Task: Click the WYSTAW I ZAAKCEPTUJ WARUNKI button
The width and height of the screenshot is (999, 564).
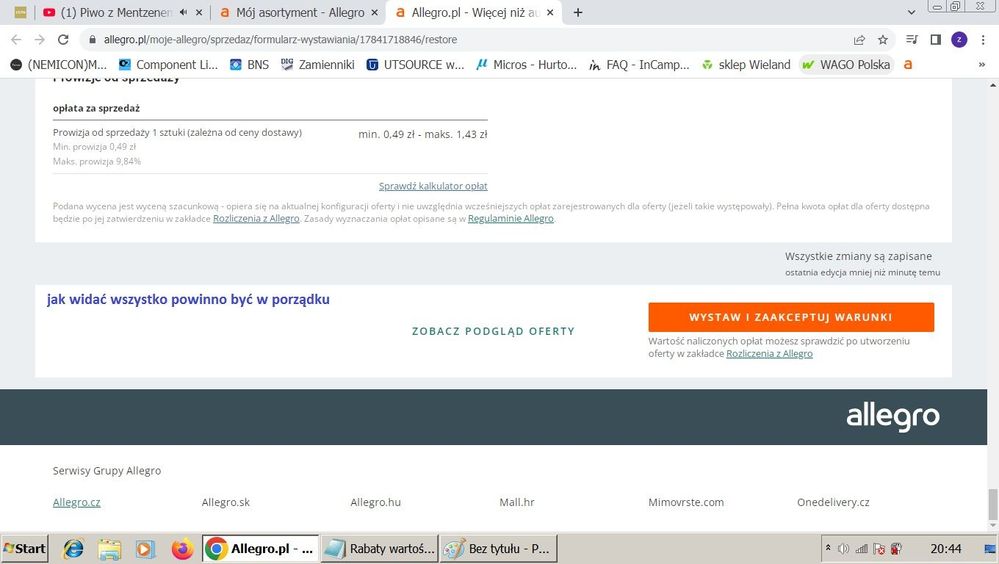Action: click(790, 317)
